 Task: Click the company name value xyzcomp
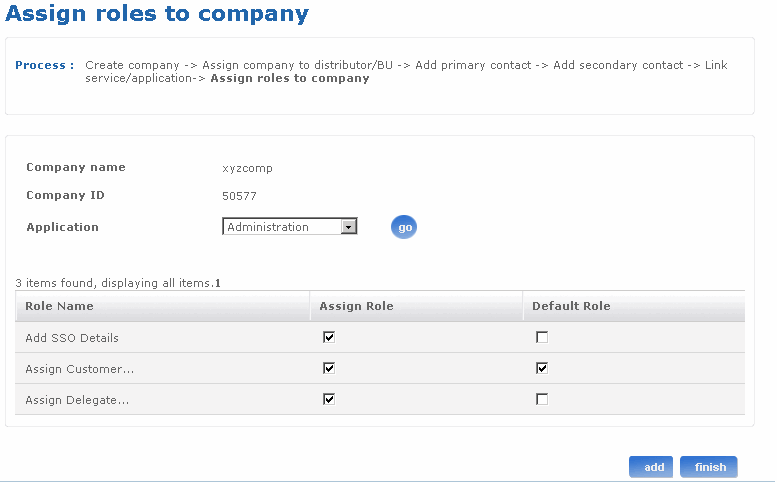click(247, 169)
